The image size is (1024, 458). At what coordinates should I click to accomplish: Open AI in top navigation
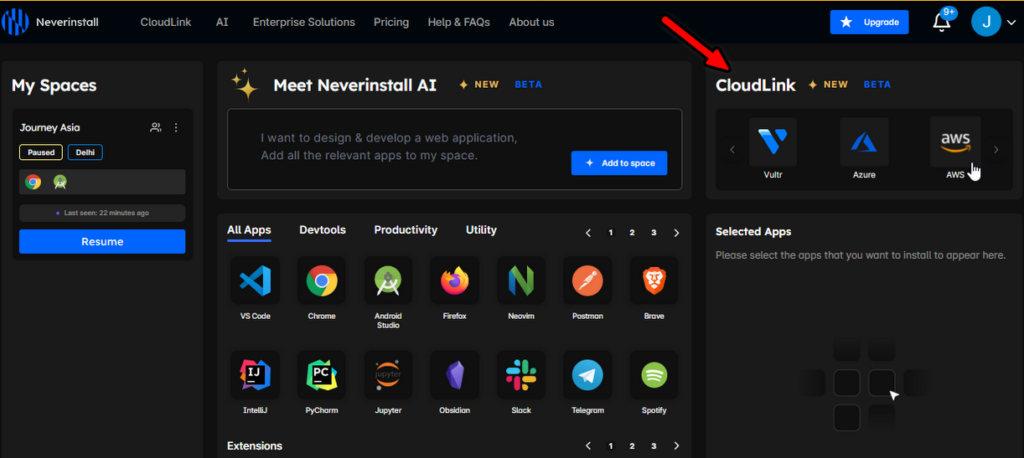point(222,22)
